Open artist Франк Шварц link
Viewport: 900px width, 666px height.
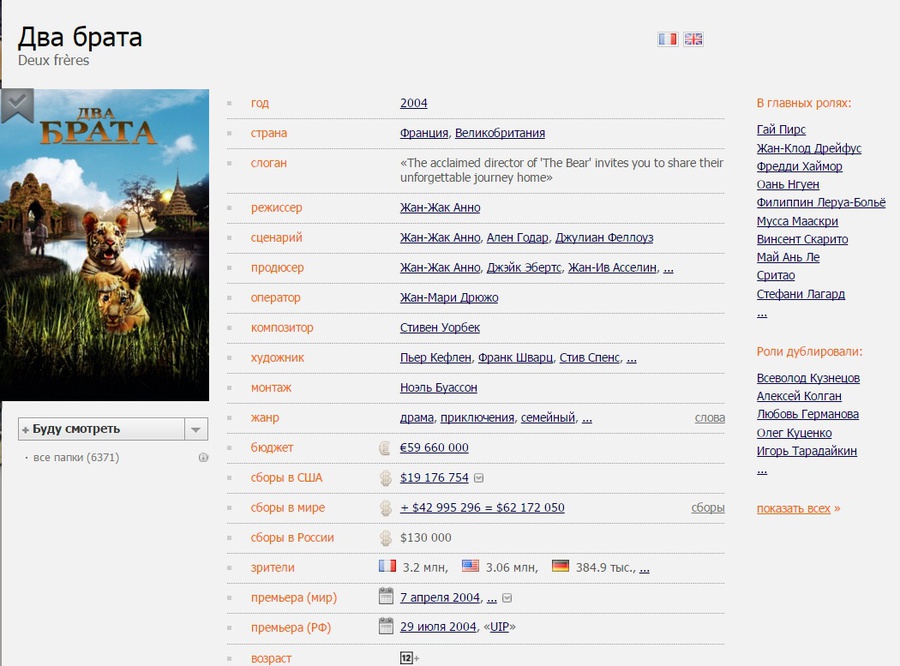point(515,358)
